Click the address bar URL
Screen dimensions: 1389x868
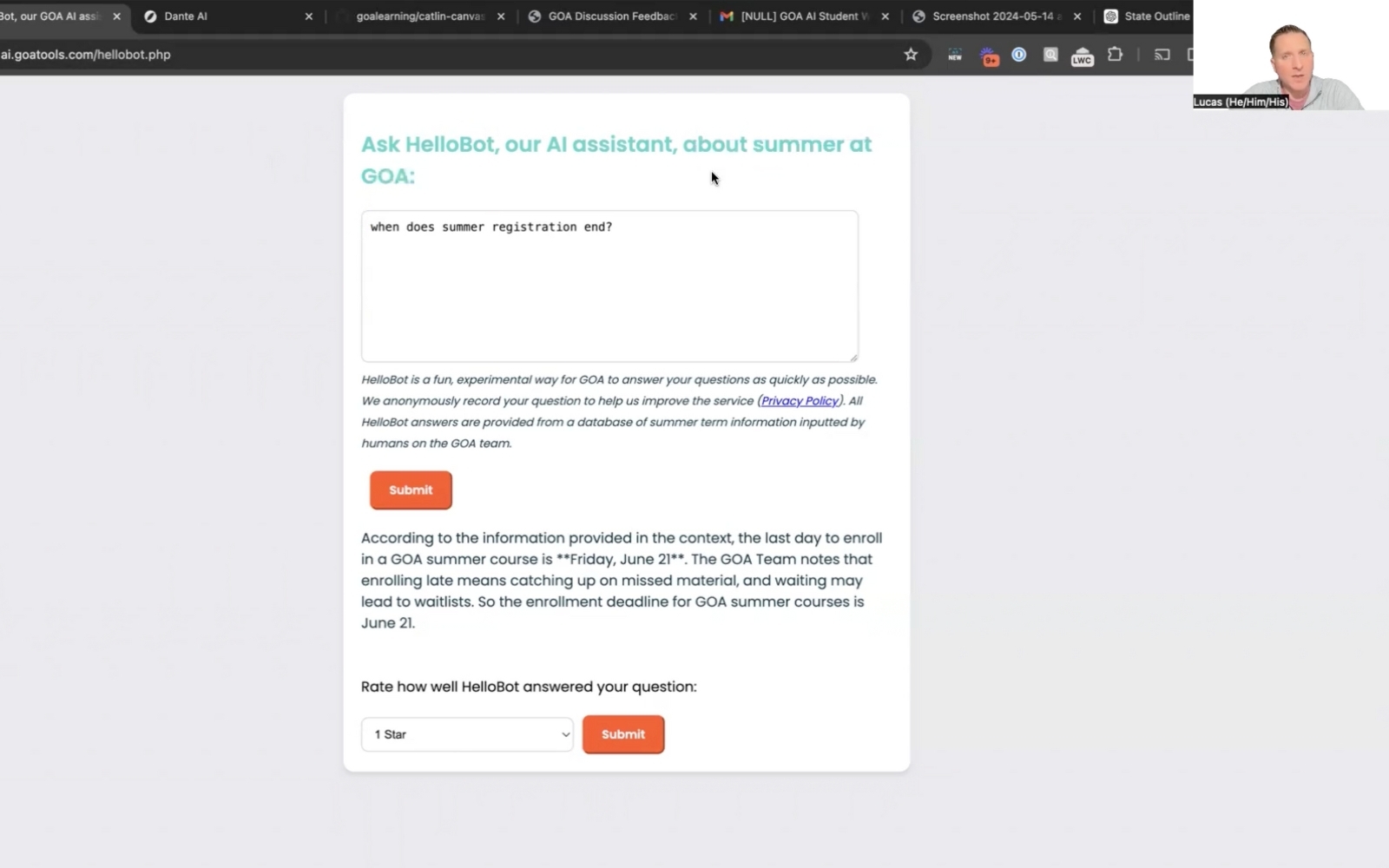click(87, 55)
